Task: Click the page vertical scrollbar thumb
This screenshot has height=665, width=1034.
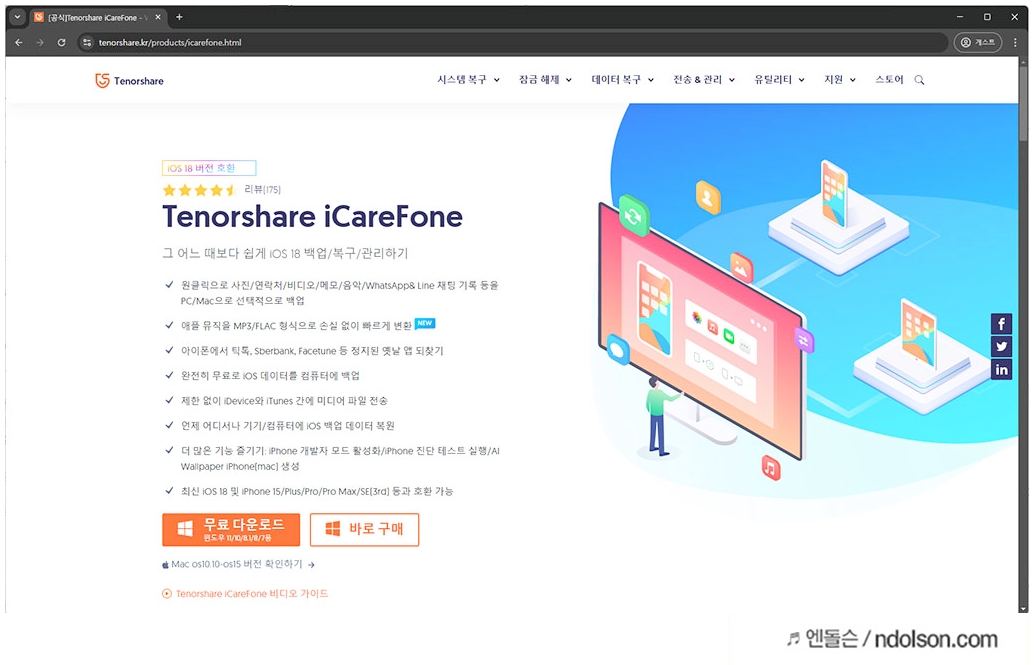Action: tap(1023, 102)
